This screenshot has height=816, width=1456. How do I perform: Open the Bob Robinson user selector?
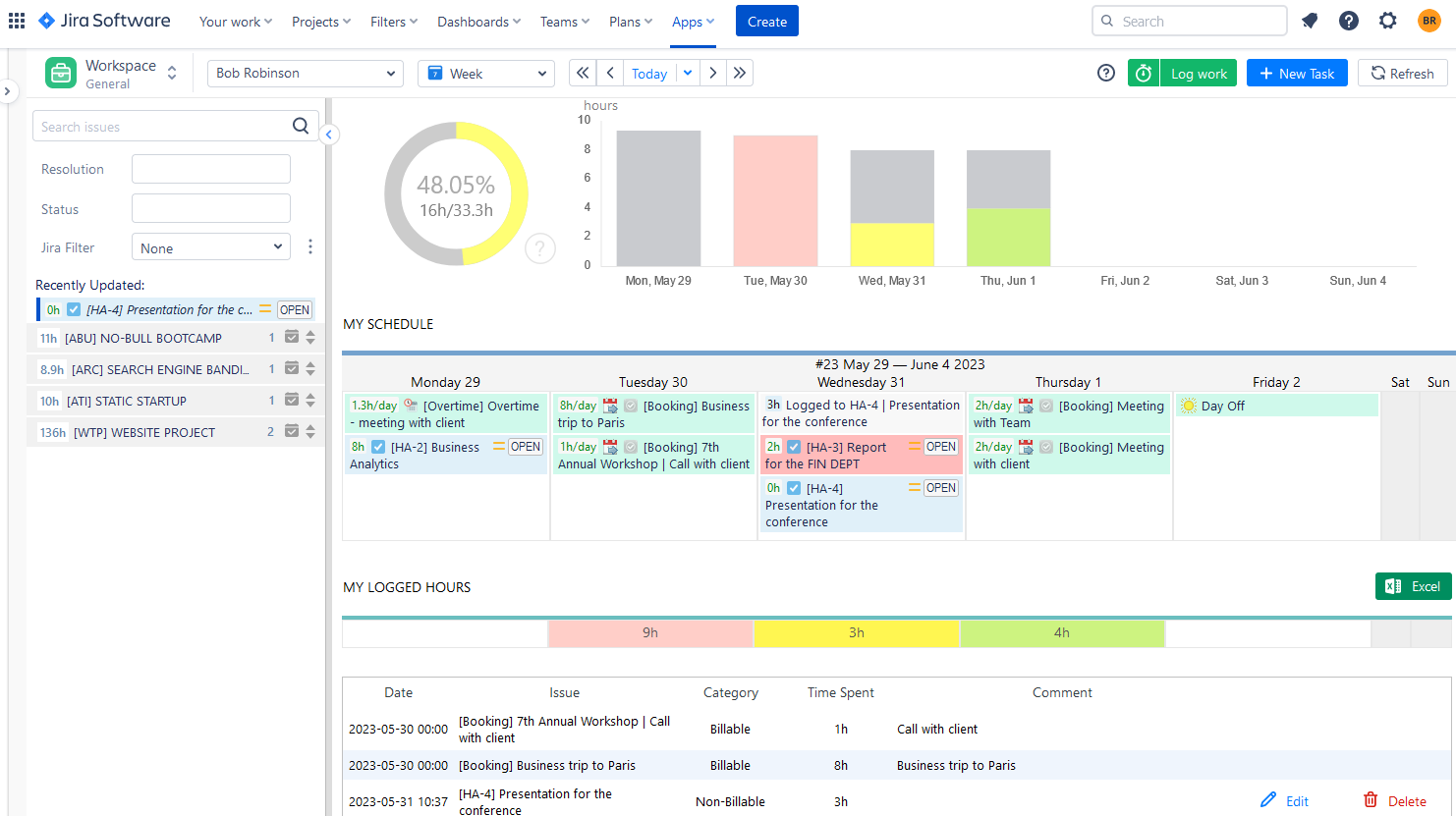point(305,73)
